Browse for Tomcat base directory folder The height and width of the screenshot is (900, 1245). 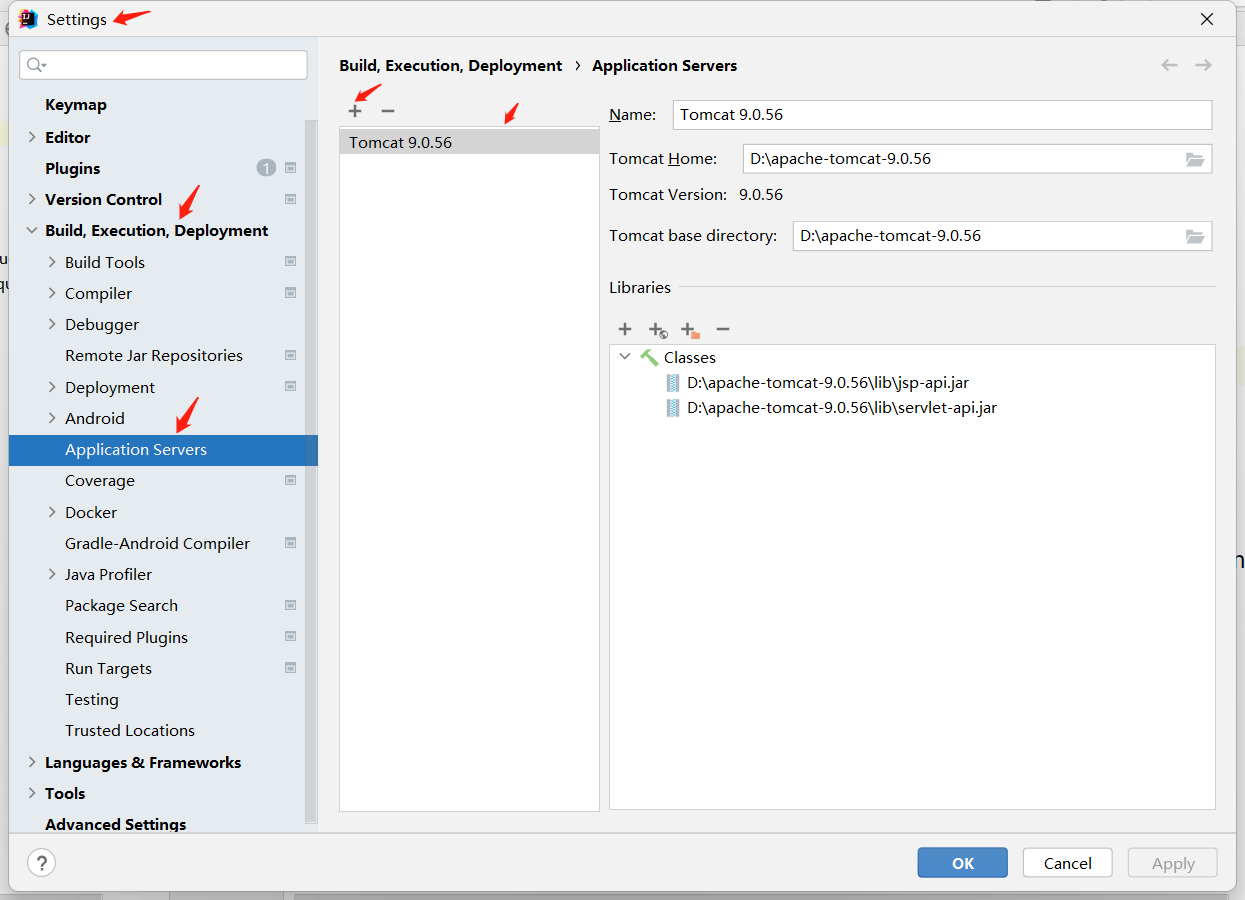[1195, 237]
